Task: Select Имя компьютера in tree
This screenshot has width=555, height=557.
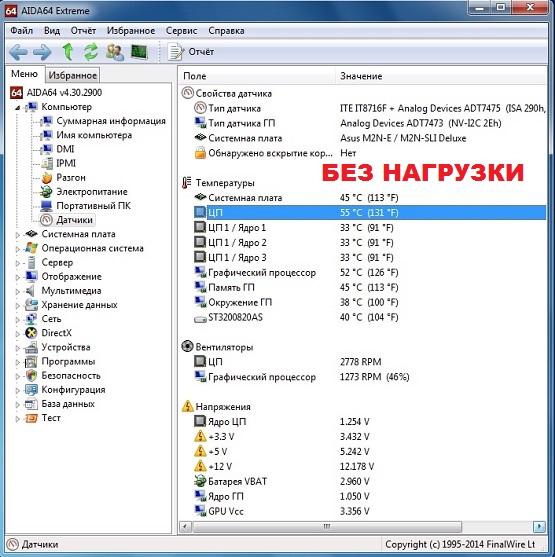Action: click(94, 135)
